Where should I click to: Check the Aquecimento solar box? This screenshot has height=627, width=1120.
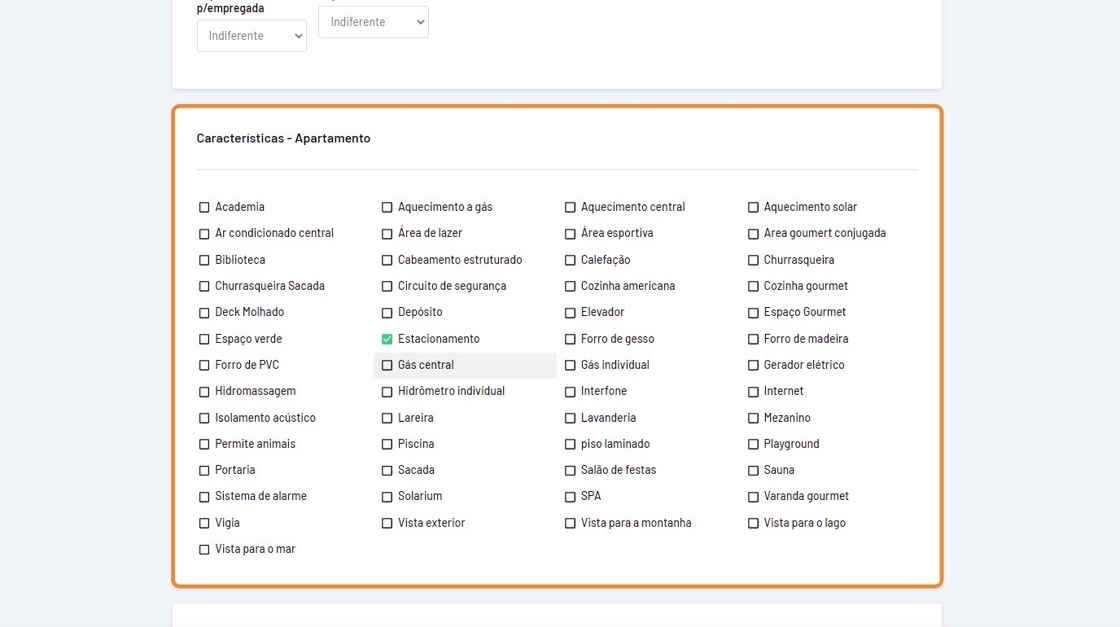(753, 207)
